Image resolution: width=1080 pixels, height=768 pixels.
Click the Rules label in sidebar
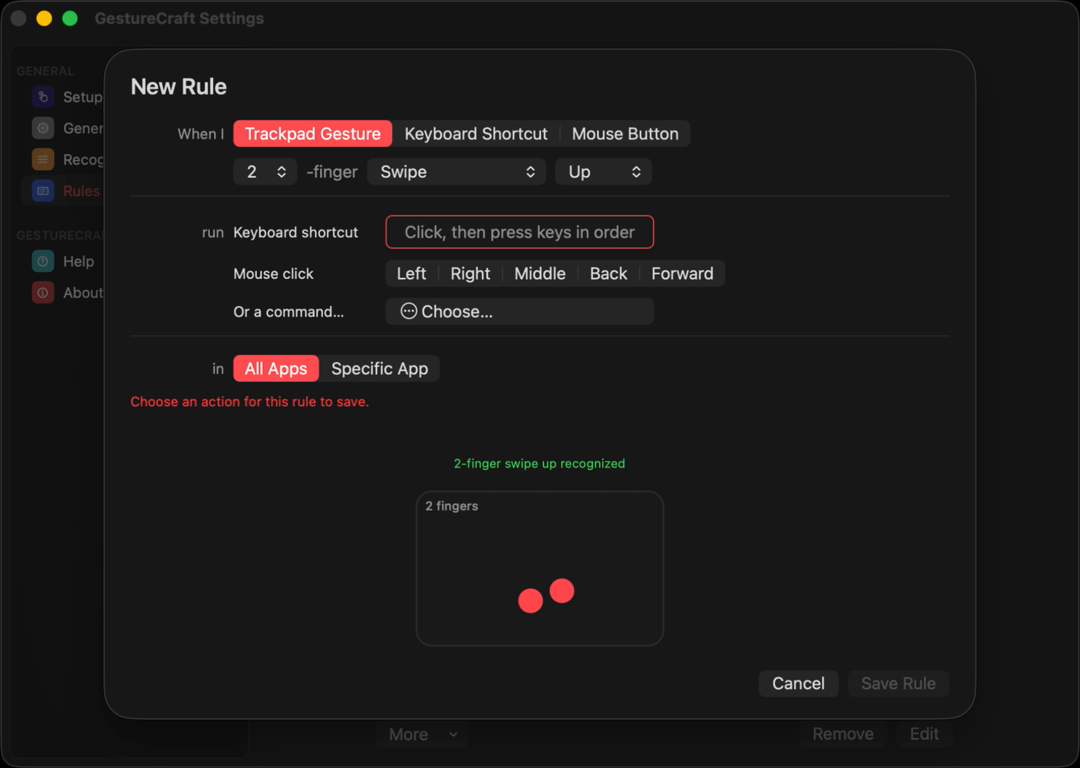click(81, 191)
